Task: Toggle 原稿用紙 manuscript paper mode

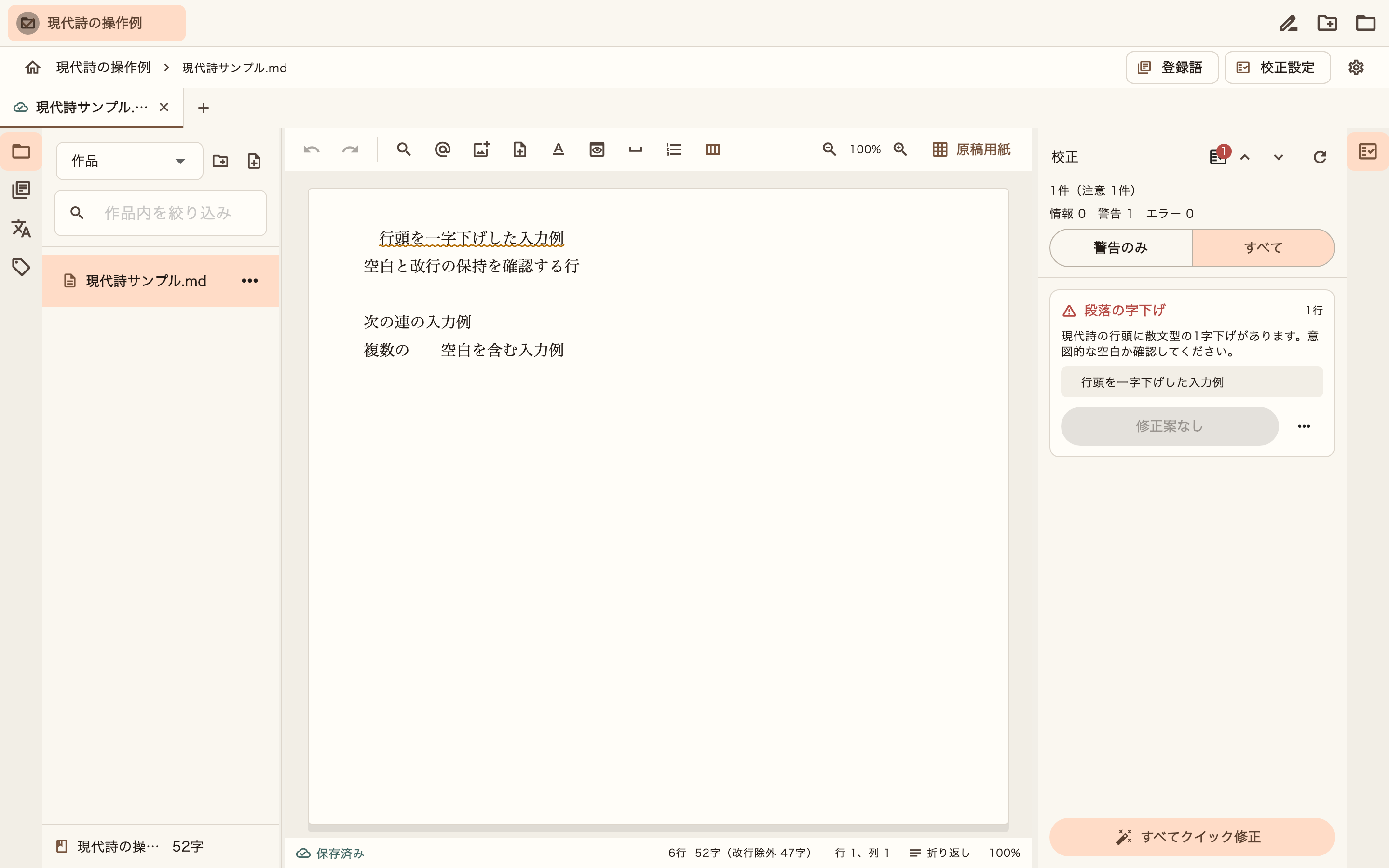Action: click(971, 150)
